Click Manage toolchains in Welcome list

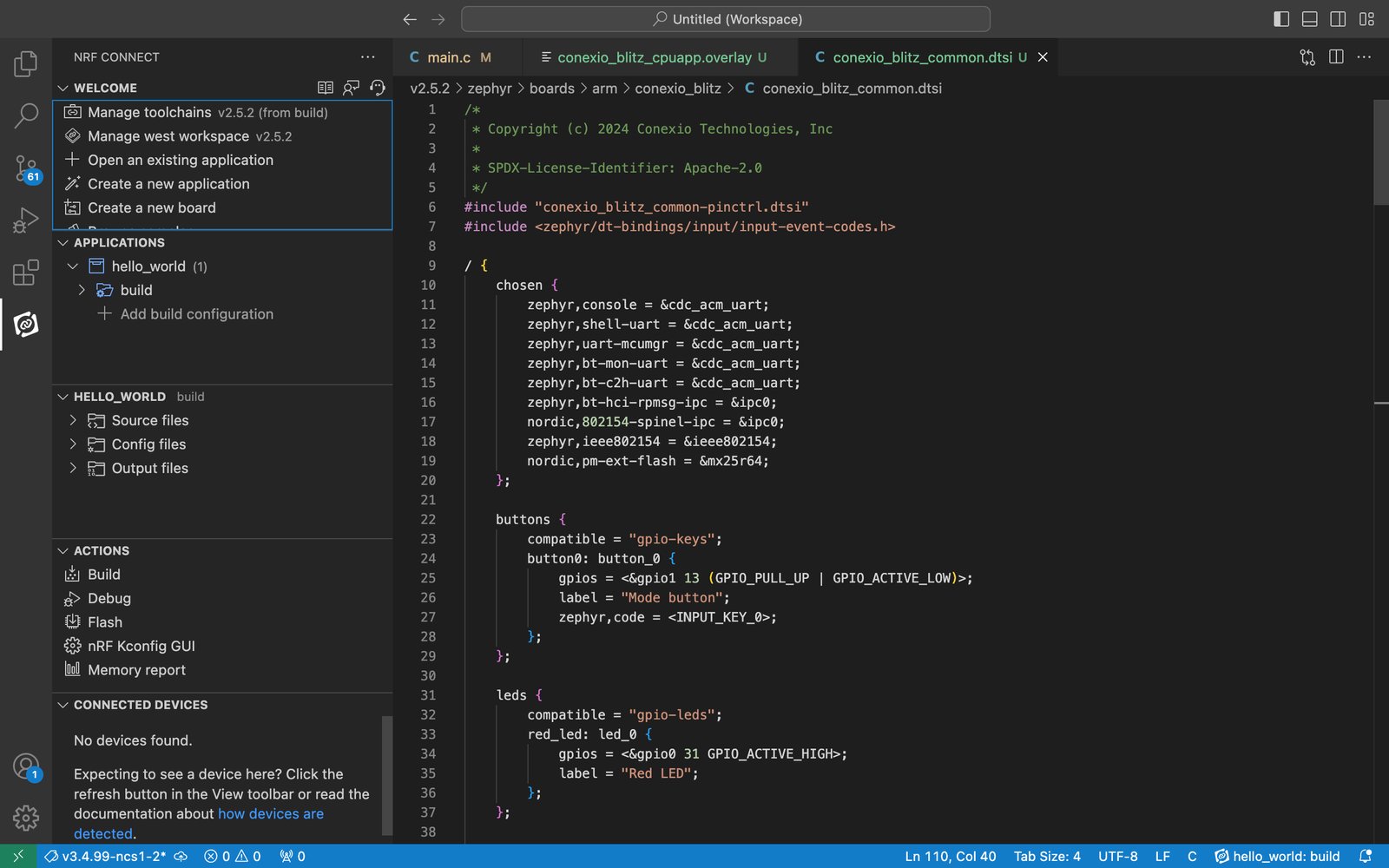[222, 112]
